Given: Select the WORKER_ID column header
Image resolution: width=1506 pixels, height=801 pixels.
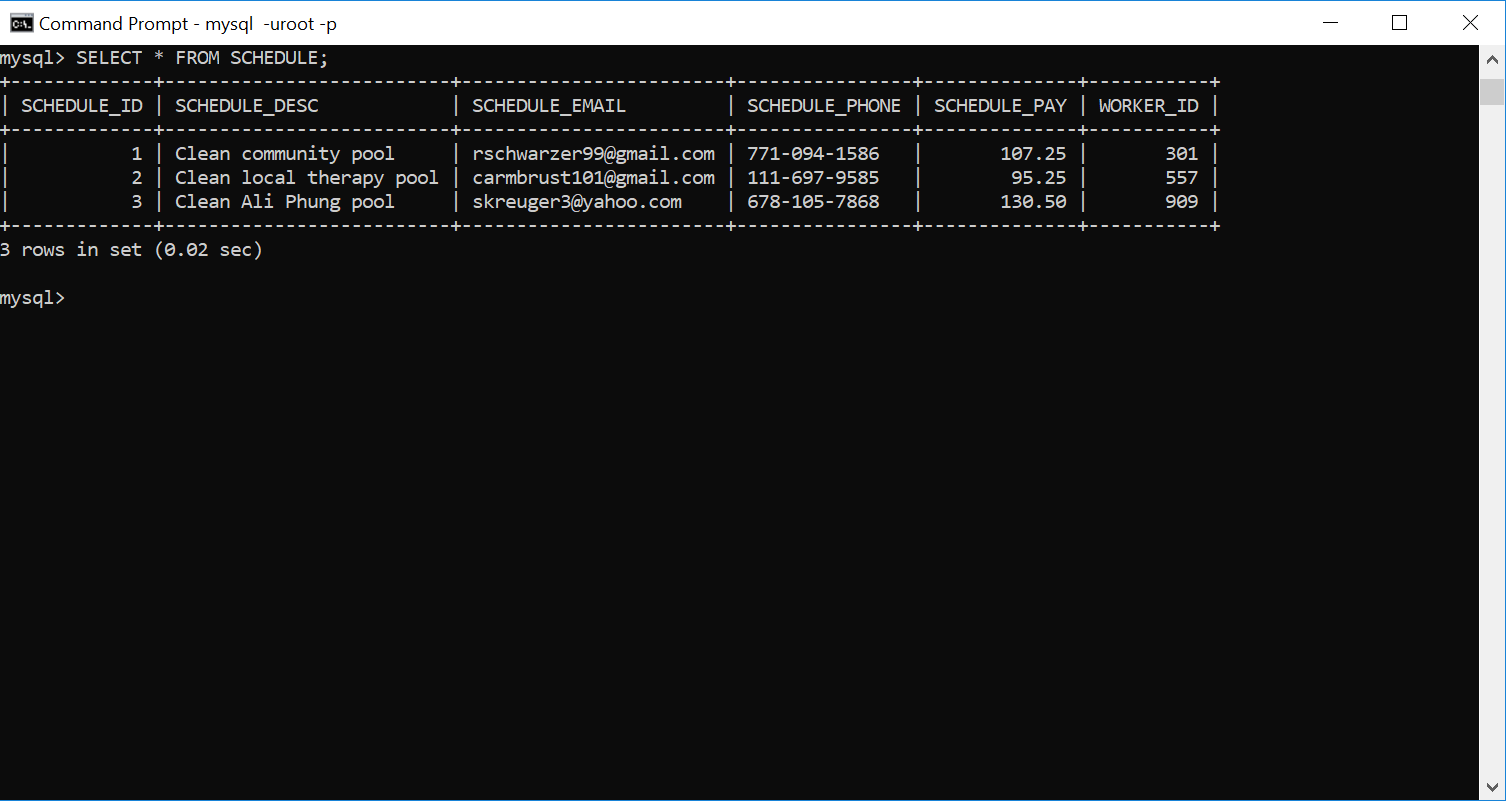Looking at the screenshot, I should coord(1148,105).
